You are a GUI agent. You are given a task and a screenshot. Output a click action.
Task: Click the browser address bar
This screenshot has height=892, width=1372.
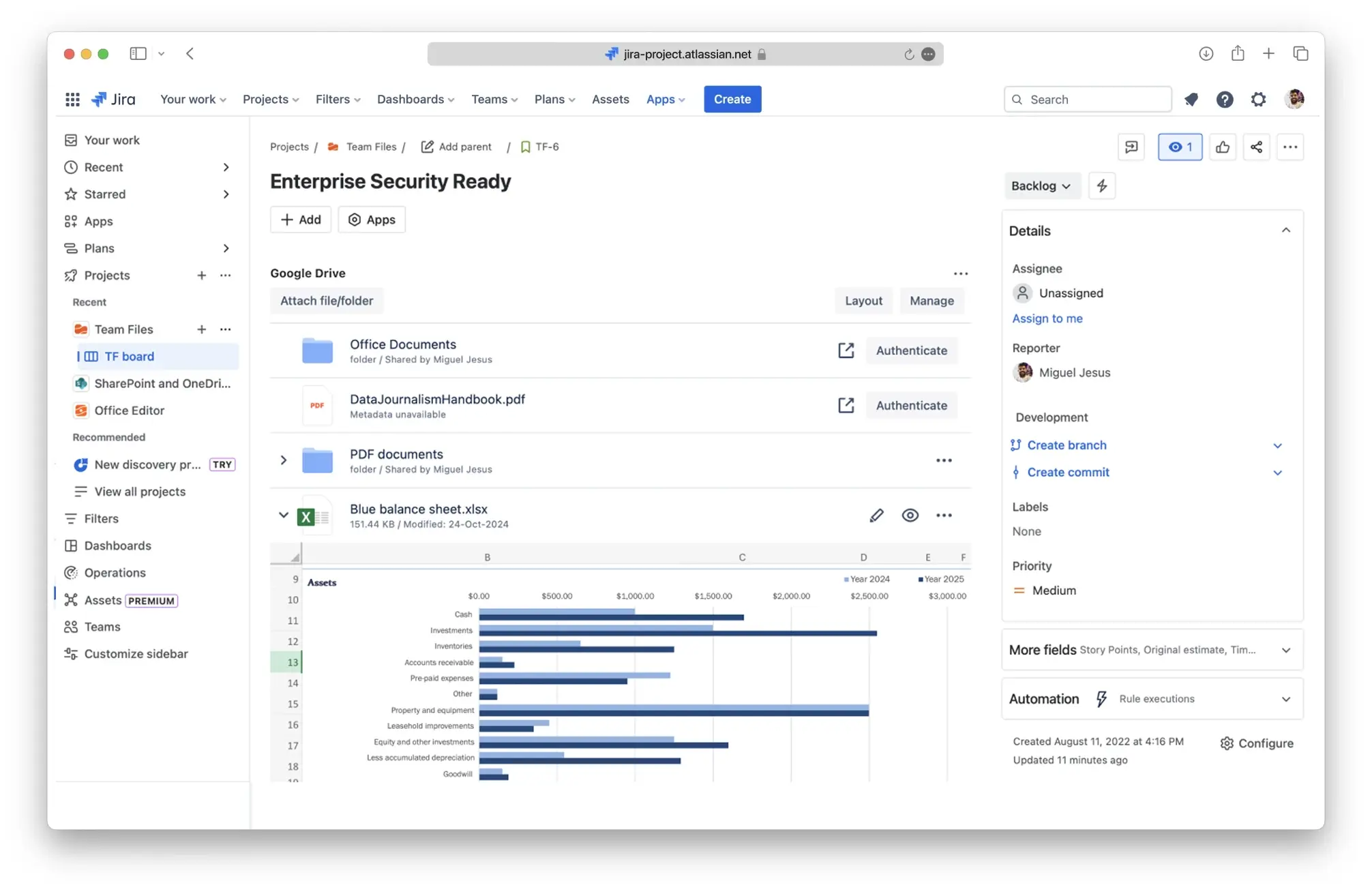[x=685, y=55]
